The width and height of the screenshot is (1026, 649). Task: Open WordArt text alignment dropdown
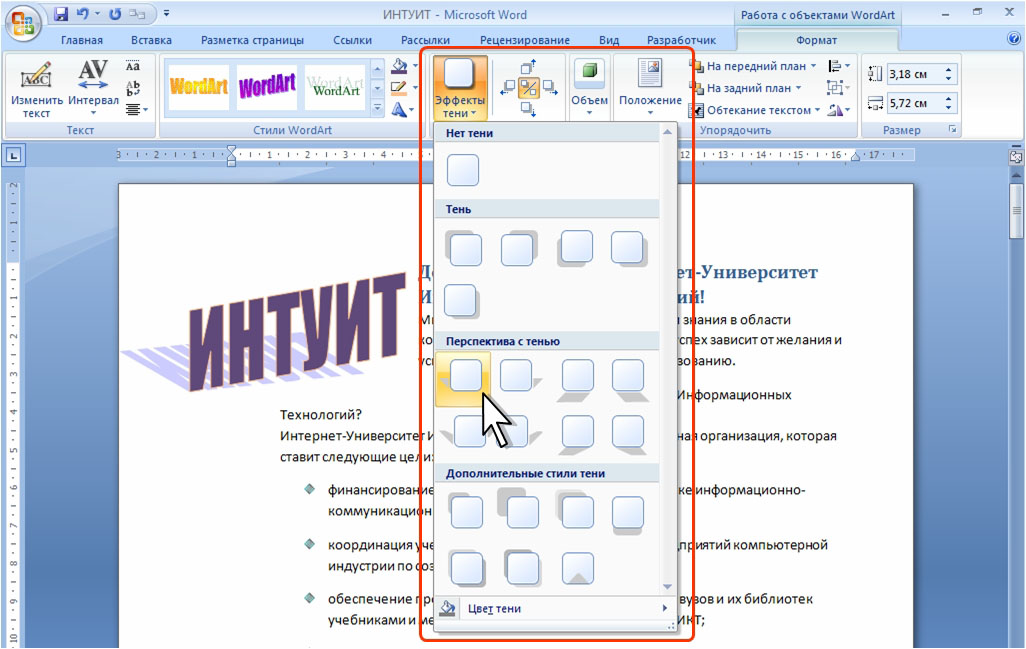click(136, 109)
